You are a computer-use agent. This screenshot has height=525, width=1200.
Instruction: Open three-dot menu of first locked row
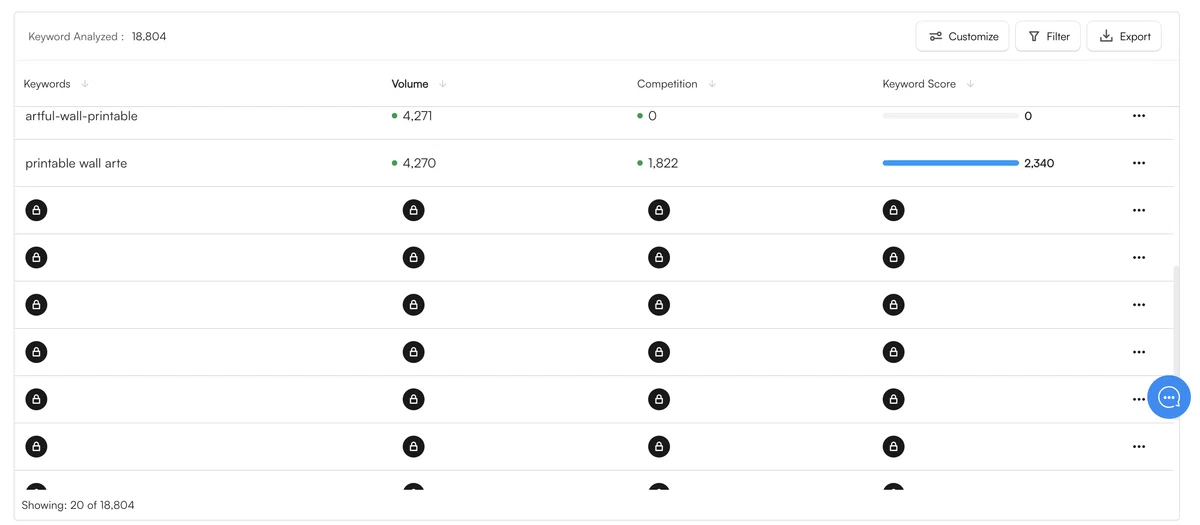pos(1139,210)
